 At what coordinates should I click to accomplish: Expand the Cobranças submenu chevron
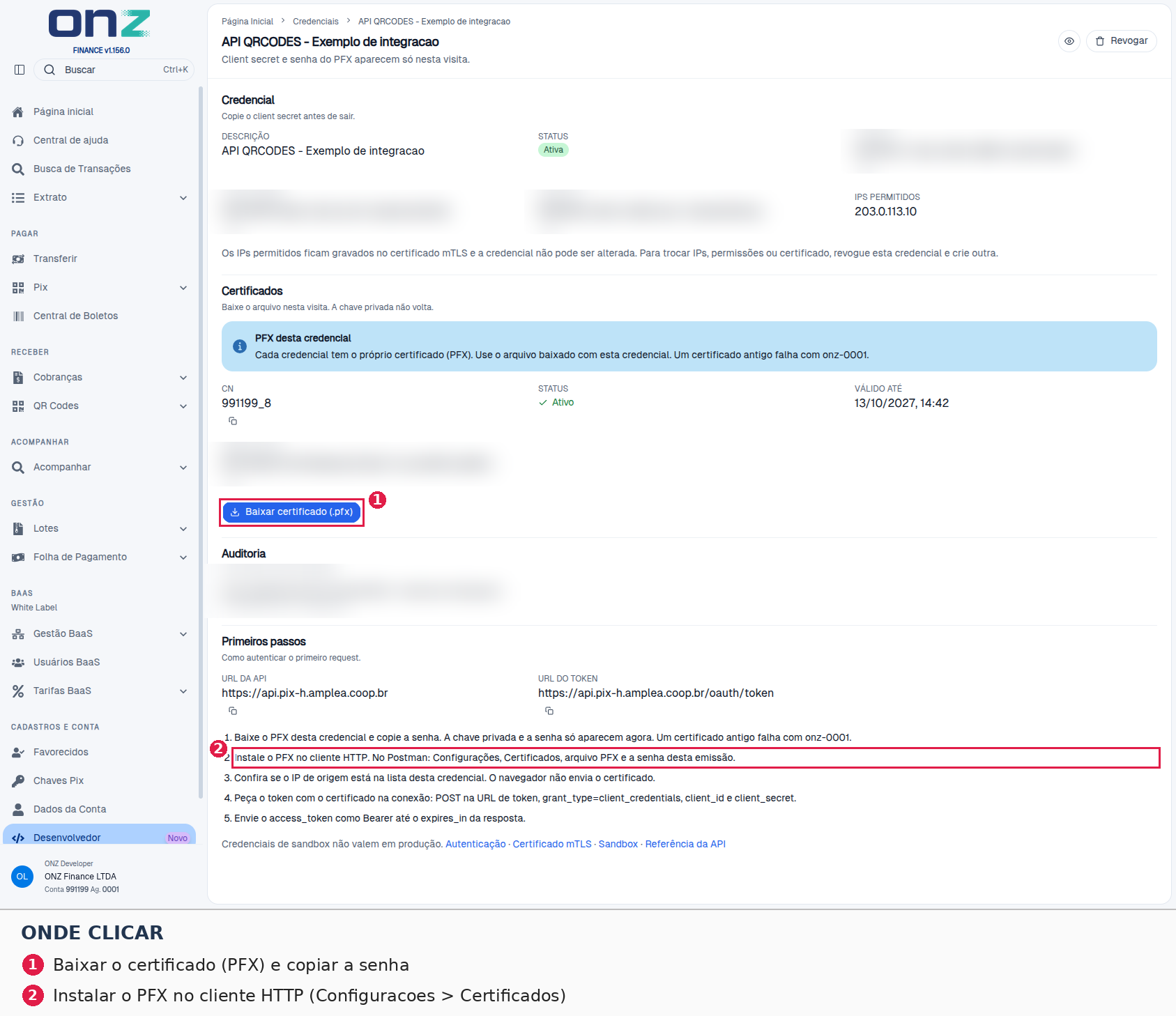tap(183, 378)
